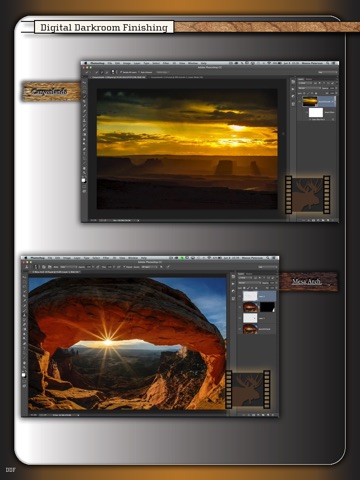Open the top collapsed panel icon in Mesa Arch dock
The height and width of the screenshot is (480, 360).
pos(233,276)
